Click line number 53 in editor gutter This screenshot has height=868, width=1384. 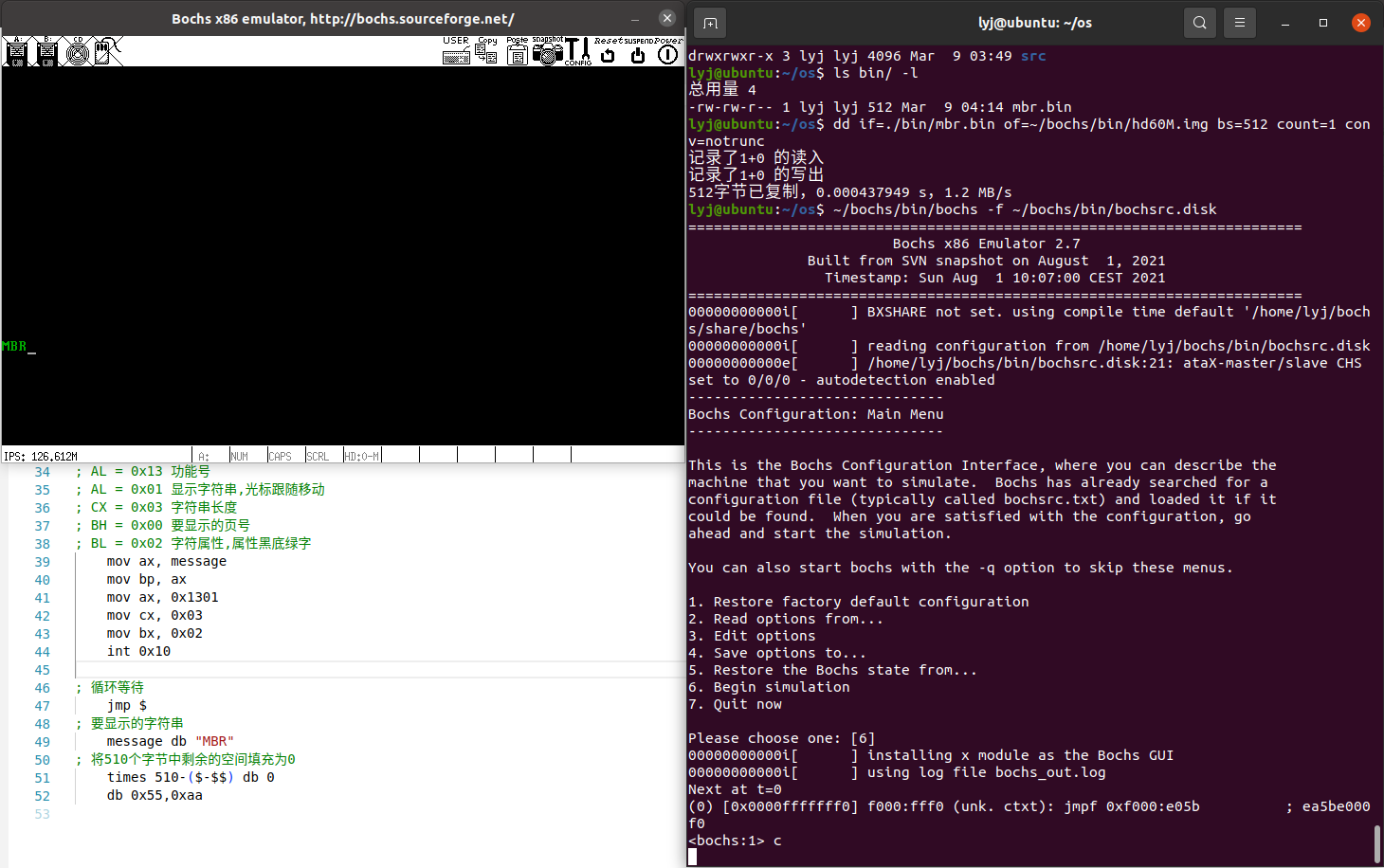tap(43, 813)
